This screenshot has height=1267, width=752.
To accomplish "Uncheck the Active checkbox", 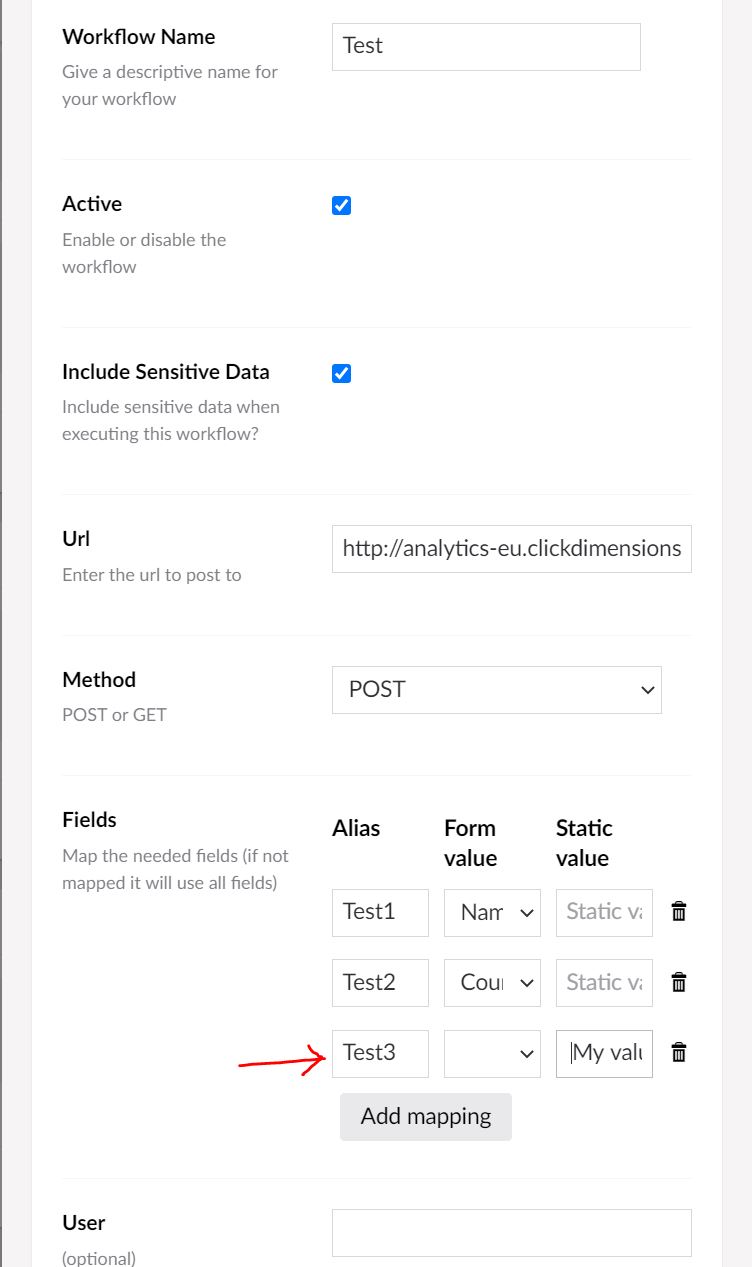I will coord(341,206).
